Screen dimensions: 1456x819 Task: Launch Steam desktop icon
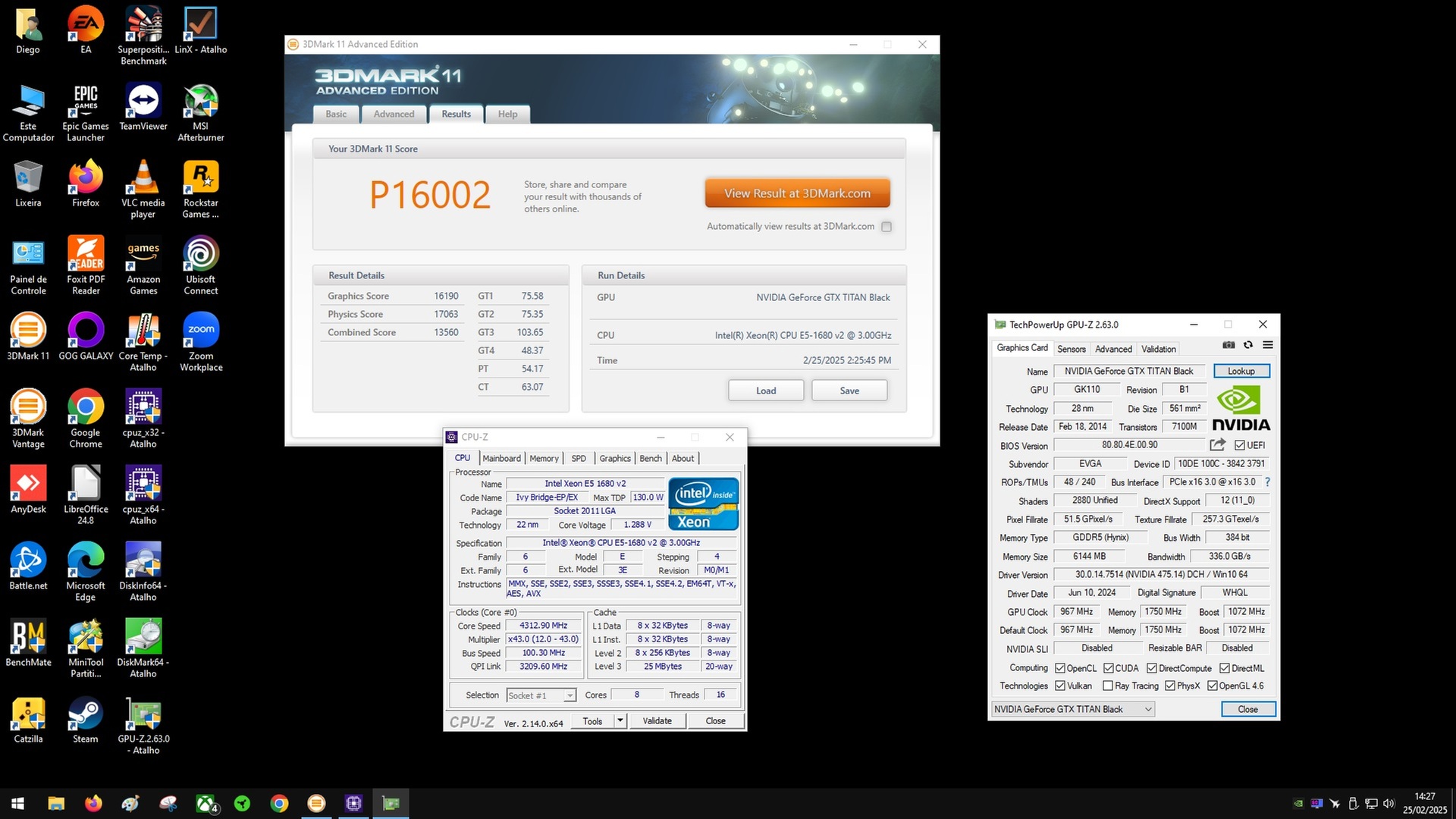86,720
